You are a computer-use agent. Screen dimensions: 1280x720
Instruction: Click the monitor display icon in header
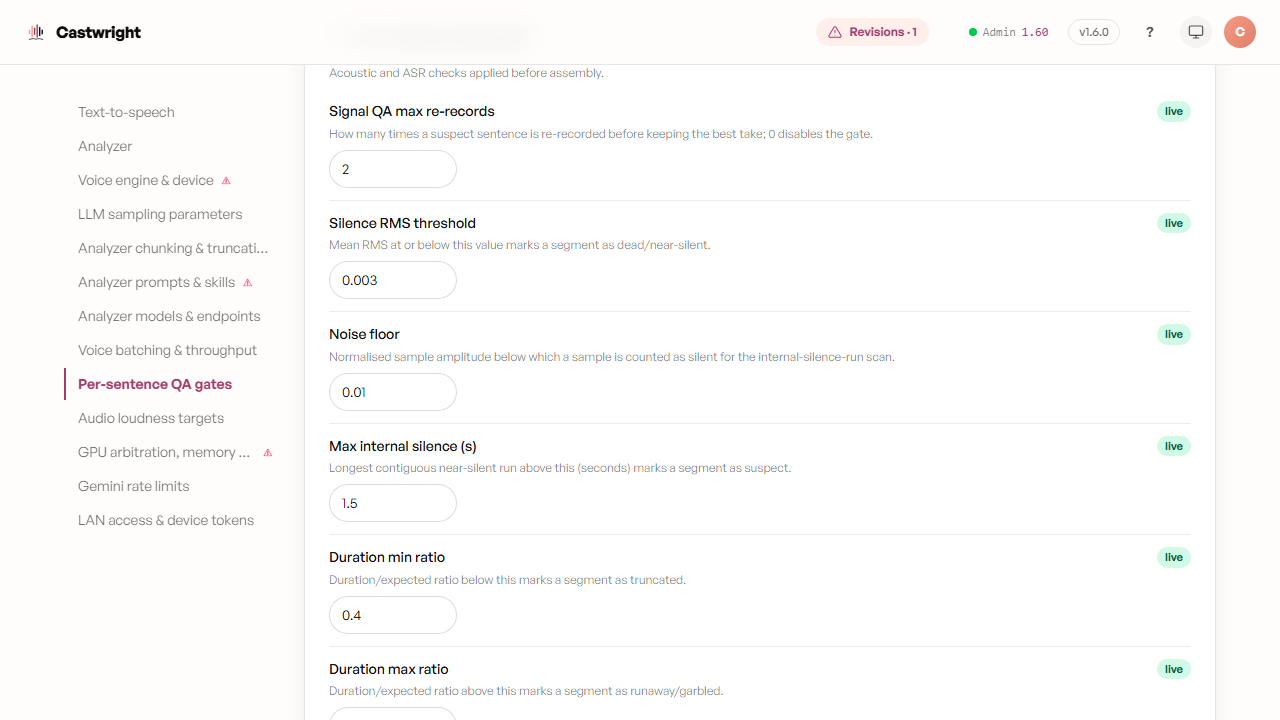pos(1196,32)
